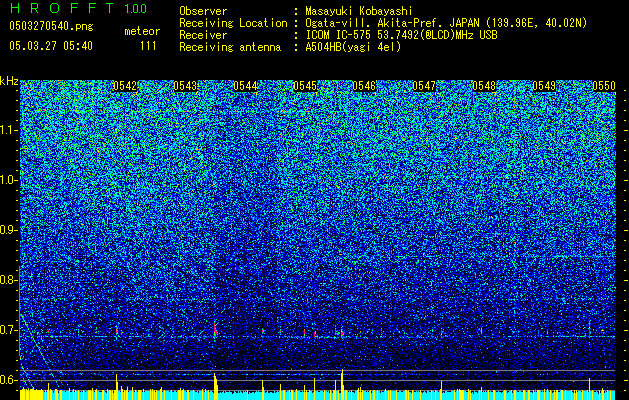Click the 0.7 frequency axis label

[8, 330]
